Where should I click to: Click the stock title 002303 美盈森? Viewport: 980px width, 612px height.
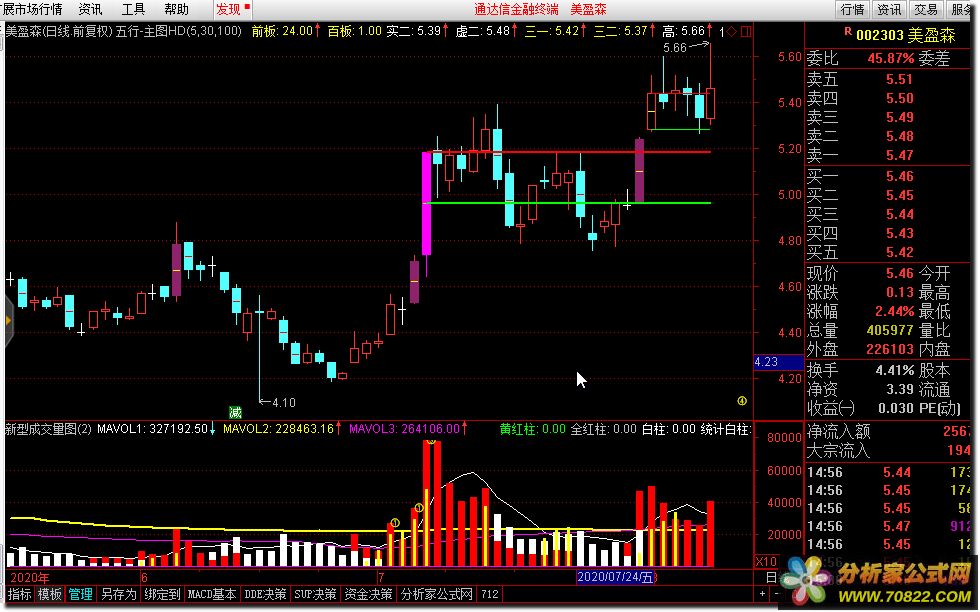(x=906, y=35)
